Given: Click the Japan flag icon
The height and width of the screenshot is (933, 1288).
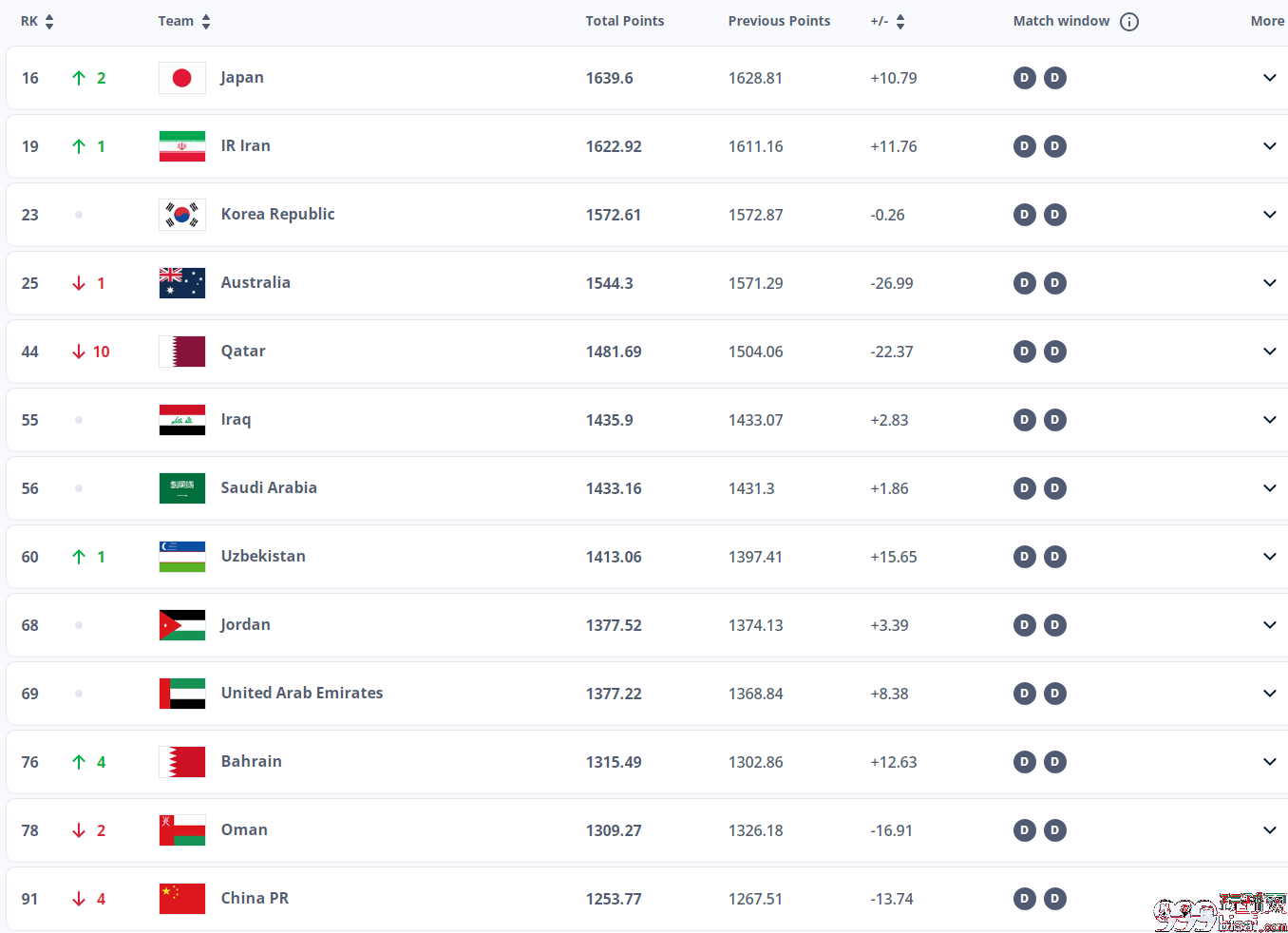Looking at the screenshot, I should pos(182,78).
